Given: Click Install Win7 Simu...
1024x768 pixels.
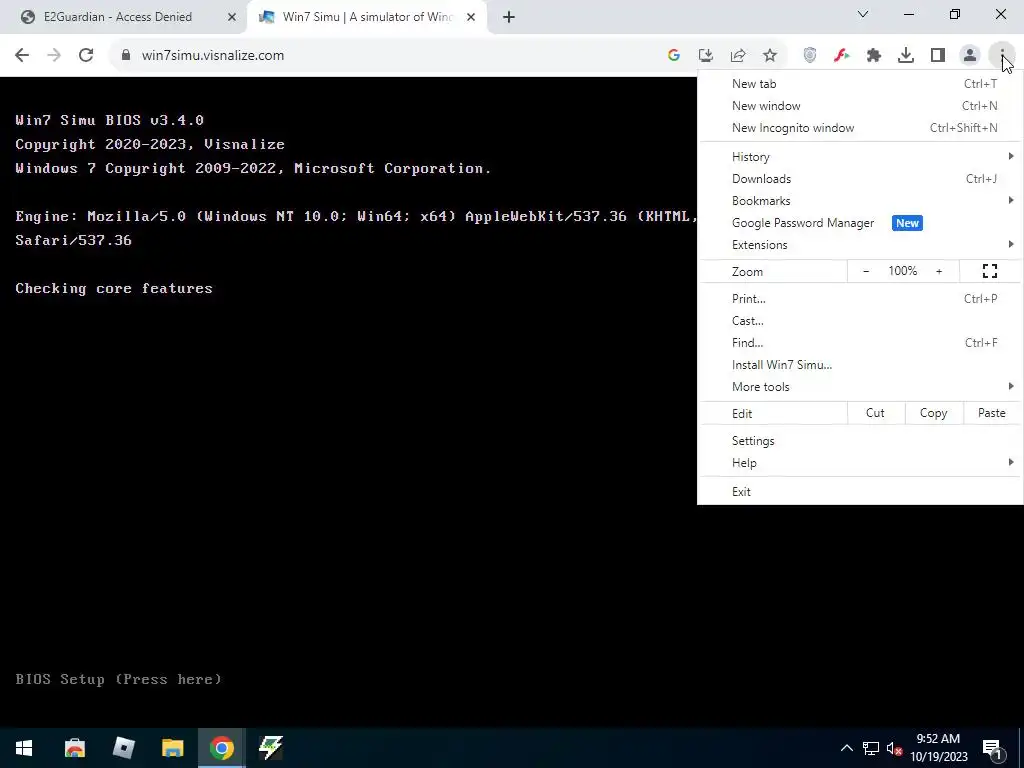Looking at the screenshot, I should 860,364.
